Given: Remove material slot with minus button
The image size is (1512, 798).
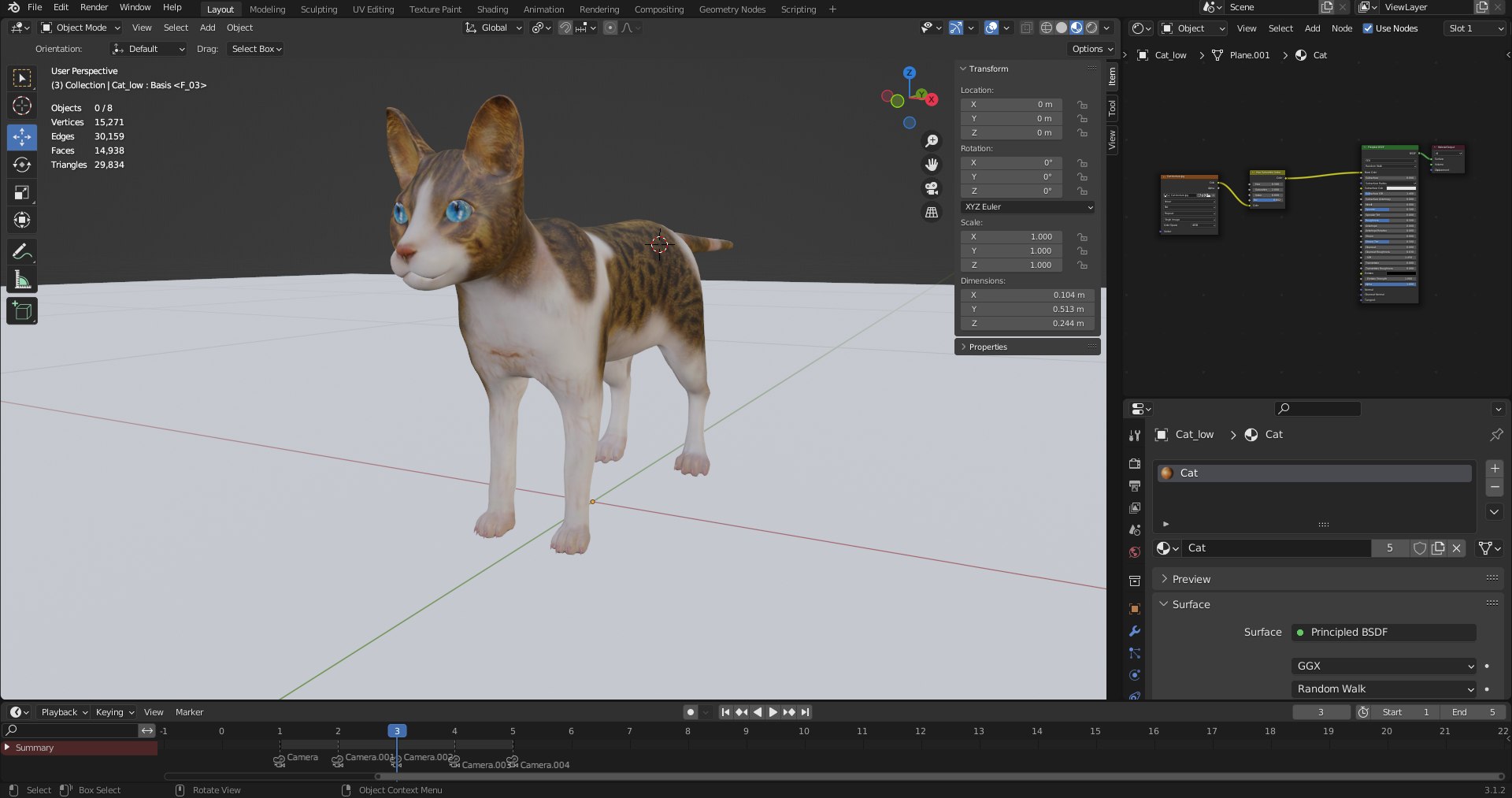Looking at the screenshot, I should tap(1495, 488).
